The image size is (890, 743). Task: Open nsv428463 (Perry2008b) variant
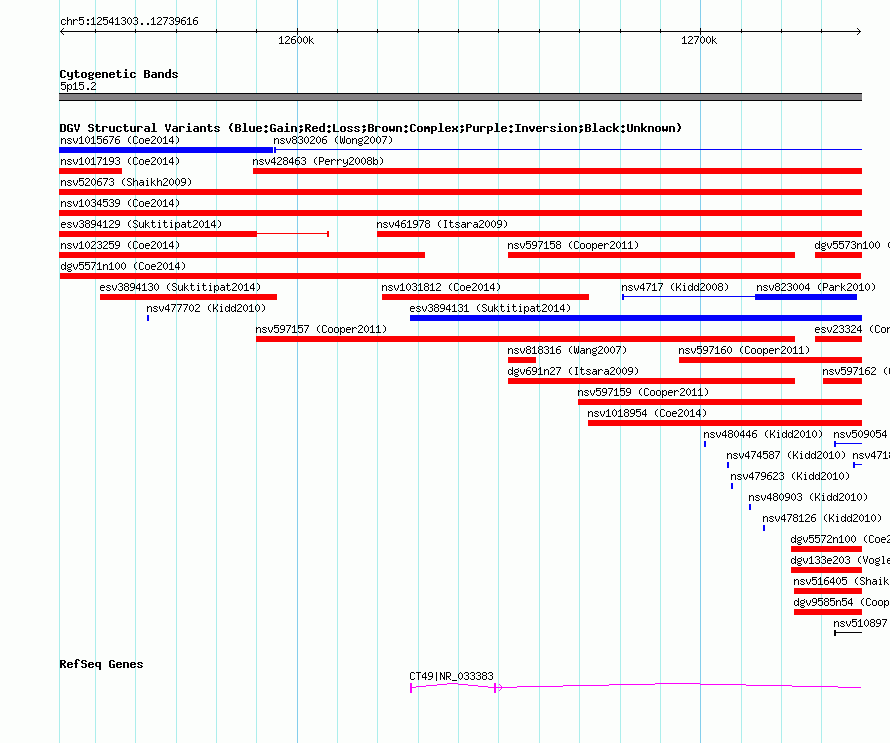tap(318, 161)
